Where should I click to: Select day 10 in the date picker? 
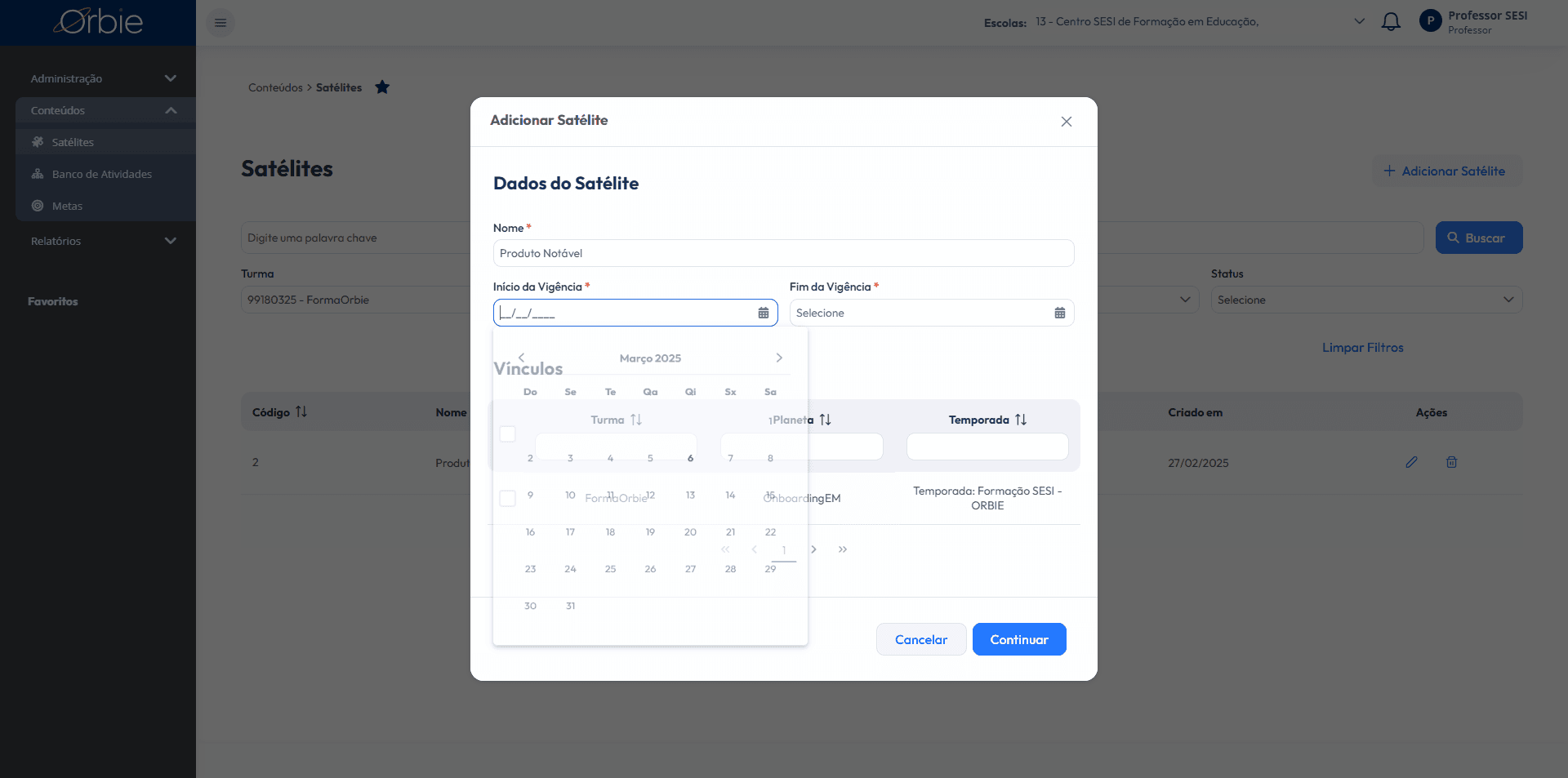coord(570,496)
